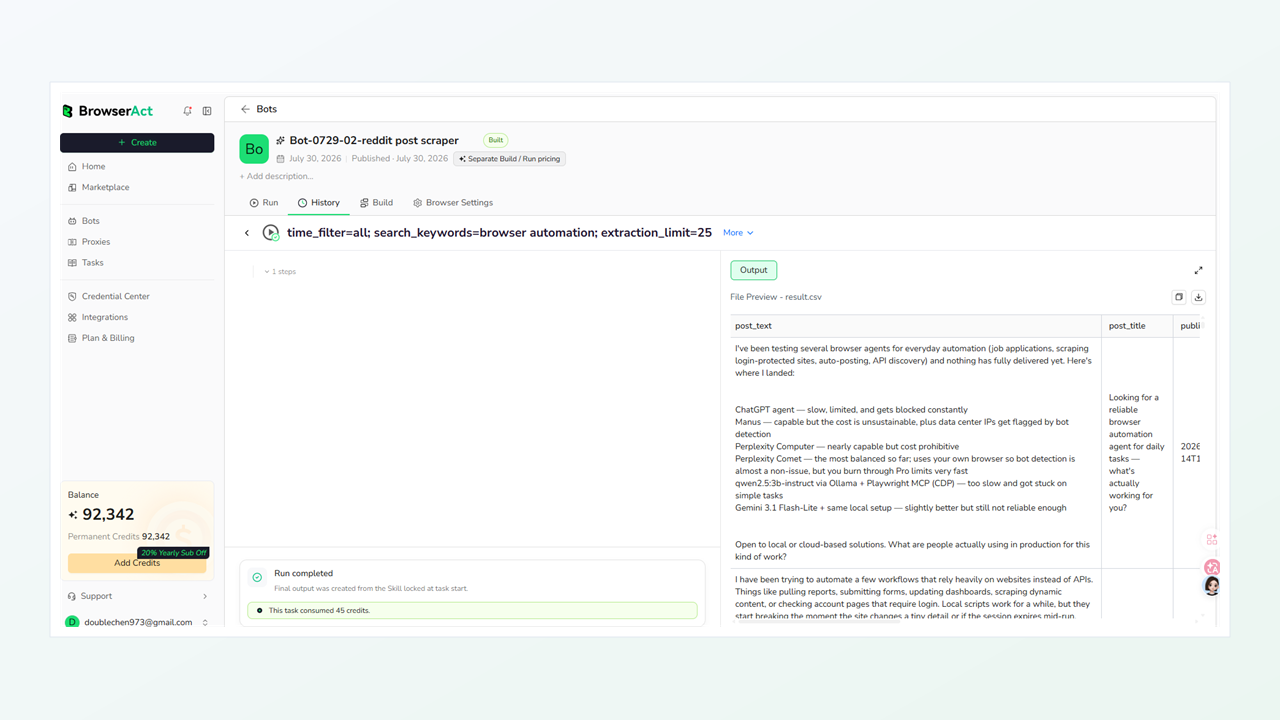Open Tasks in the sidebar
This screenshot has width=1280, height=720.
coord(137,263)
